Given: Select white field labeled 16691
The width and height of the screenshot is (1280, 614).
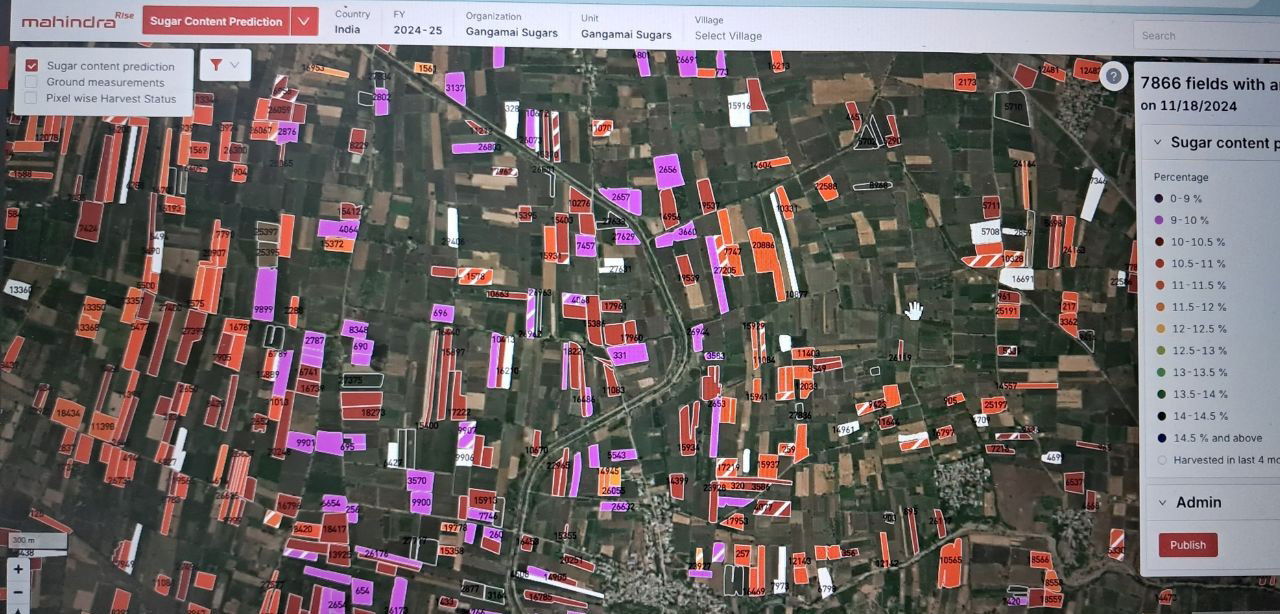Looking at the screenshot, I should [x=1016, y=279].
